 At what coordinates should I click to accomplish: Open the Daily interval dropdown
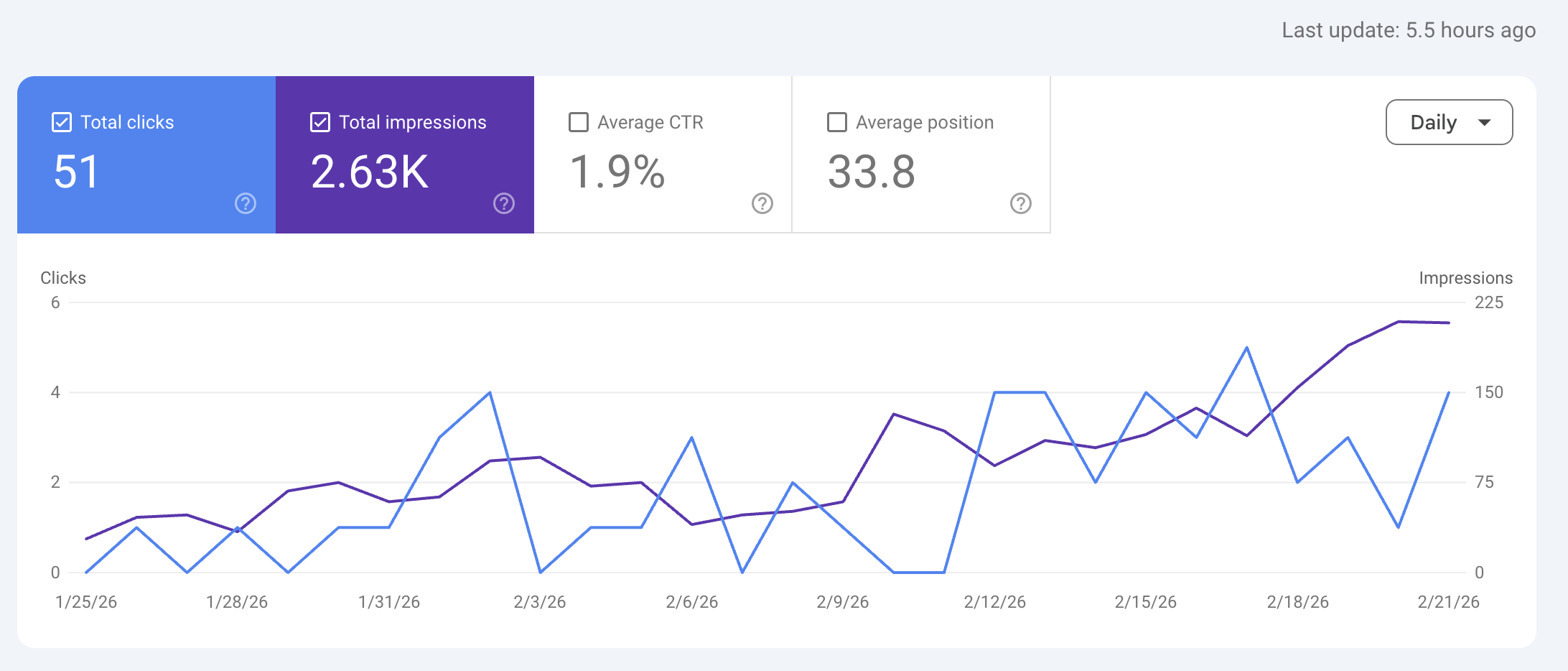point(1448,122)
